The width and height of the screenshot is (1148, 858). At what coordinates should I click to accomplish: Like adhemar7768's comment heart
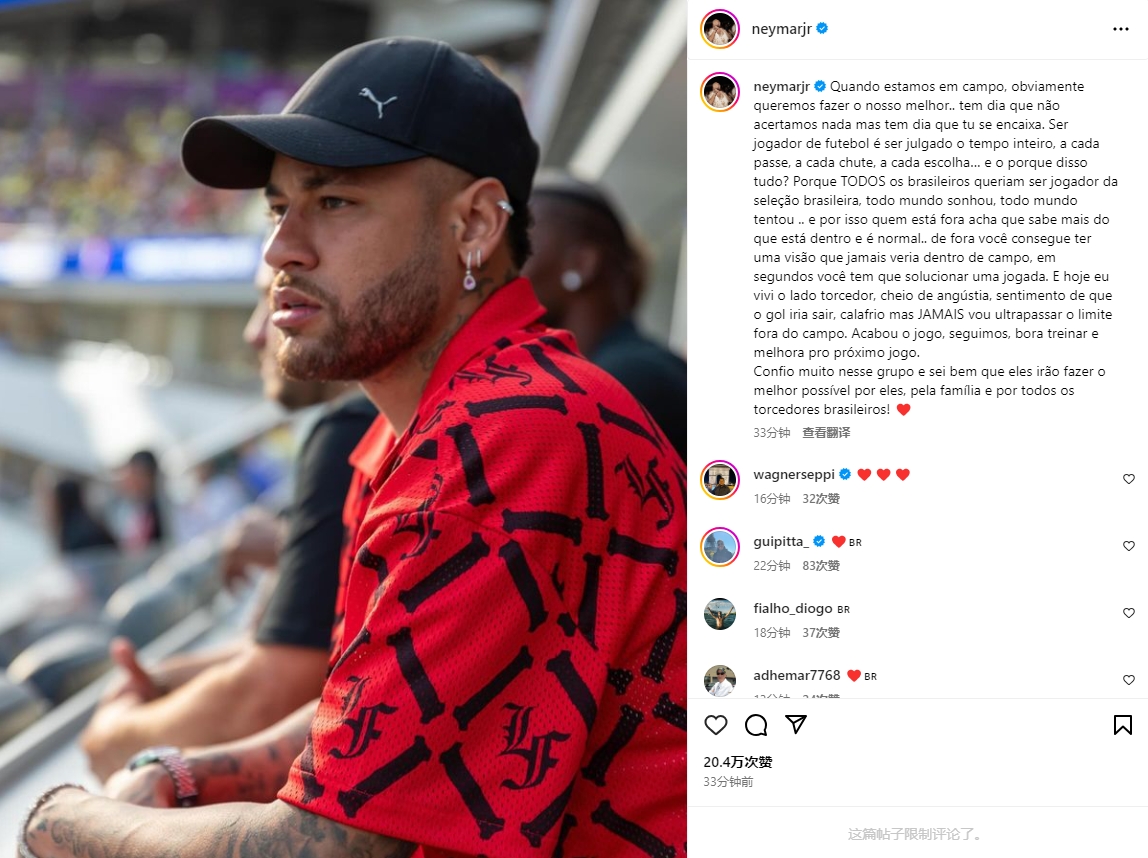point(1128,680)
